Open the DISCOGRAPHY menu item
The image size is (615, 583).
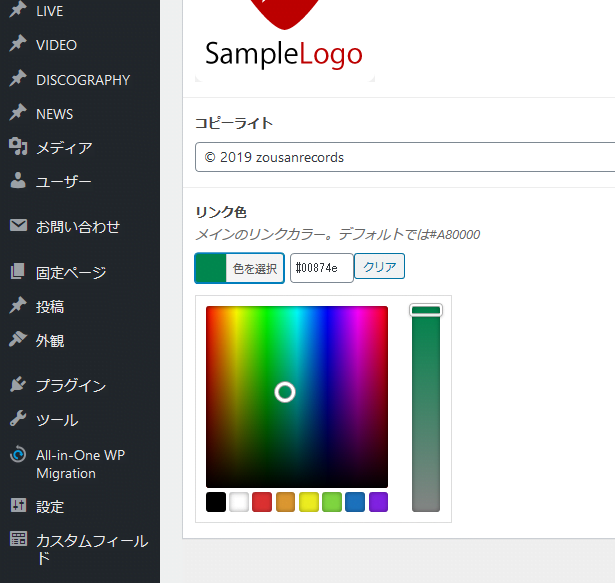[82, 80]
